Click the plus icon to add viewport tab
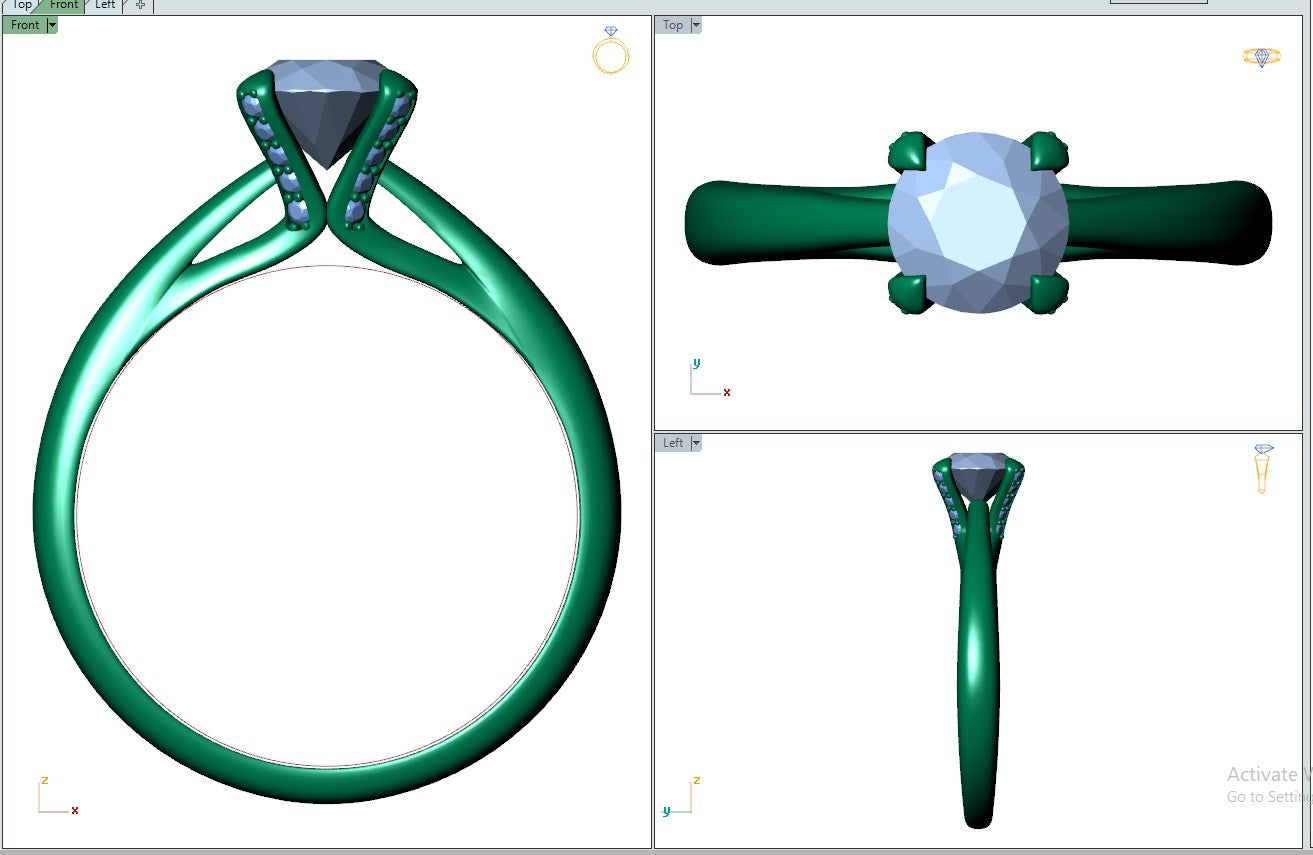The width and height of the screenshot is (1313, 855). click(x=140, y=5)
